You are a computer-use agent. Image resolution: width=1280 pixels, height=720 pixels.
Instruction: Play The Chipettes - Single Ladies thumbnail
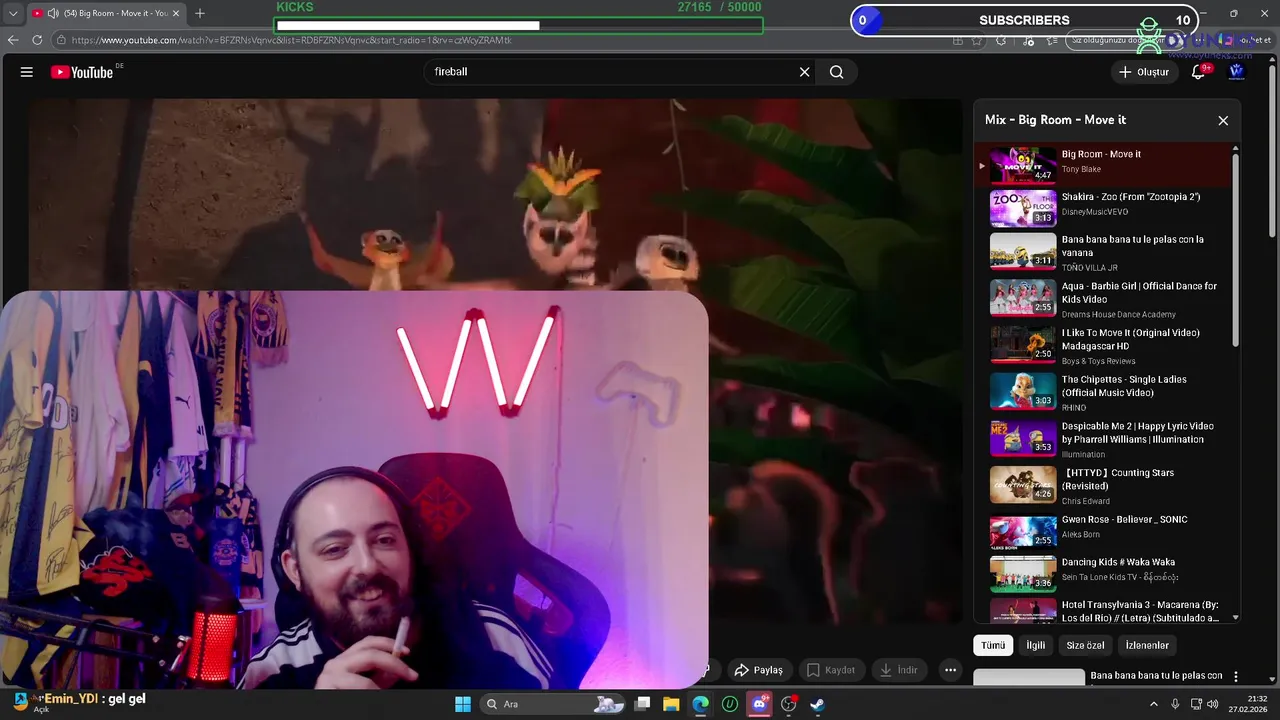pyautogui.click(x=1023, y=391)
